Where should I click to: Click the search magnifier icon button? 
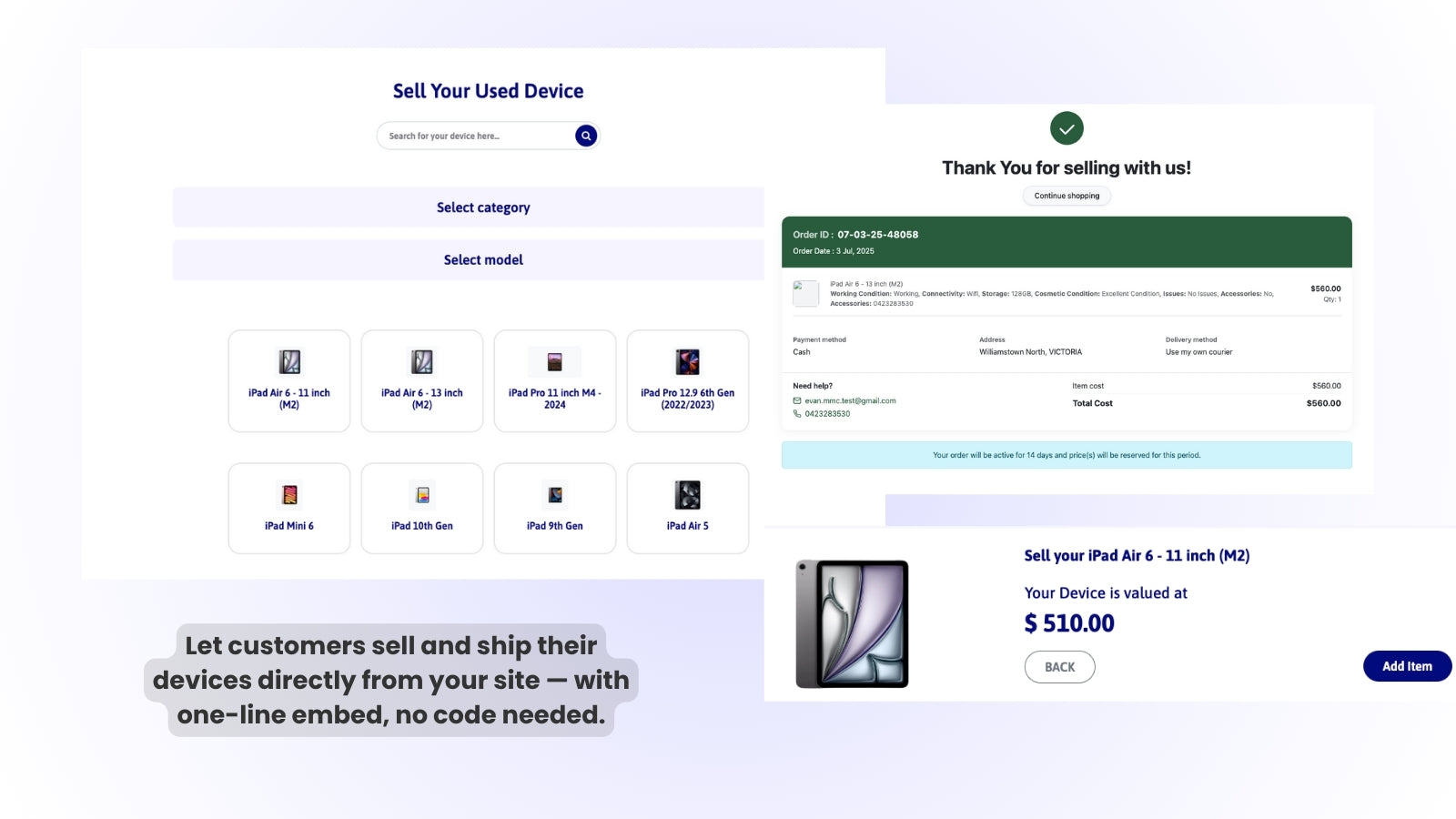[586, 136]
